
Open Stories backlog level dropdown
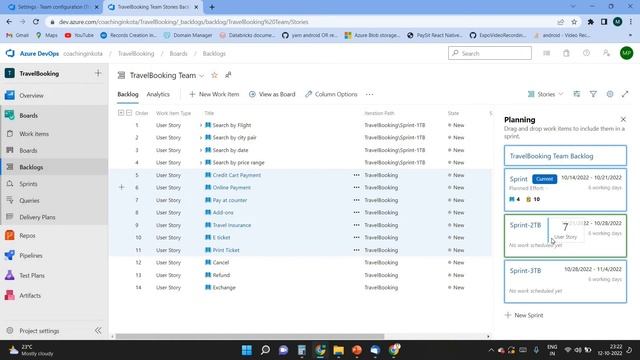click(x=545, y=94)
